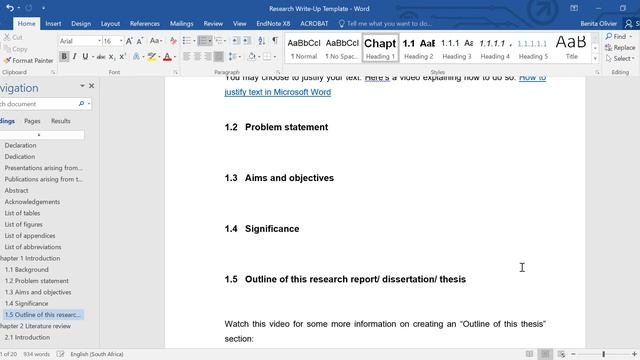Clear all formatting icon
This screenshot has height=360, width=640.
coord(173,41)
